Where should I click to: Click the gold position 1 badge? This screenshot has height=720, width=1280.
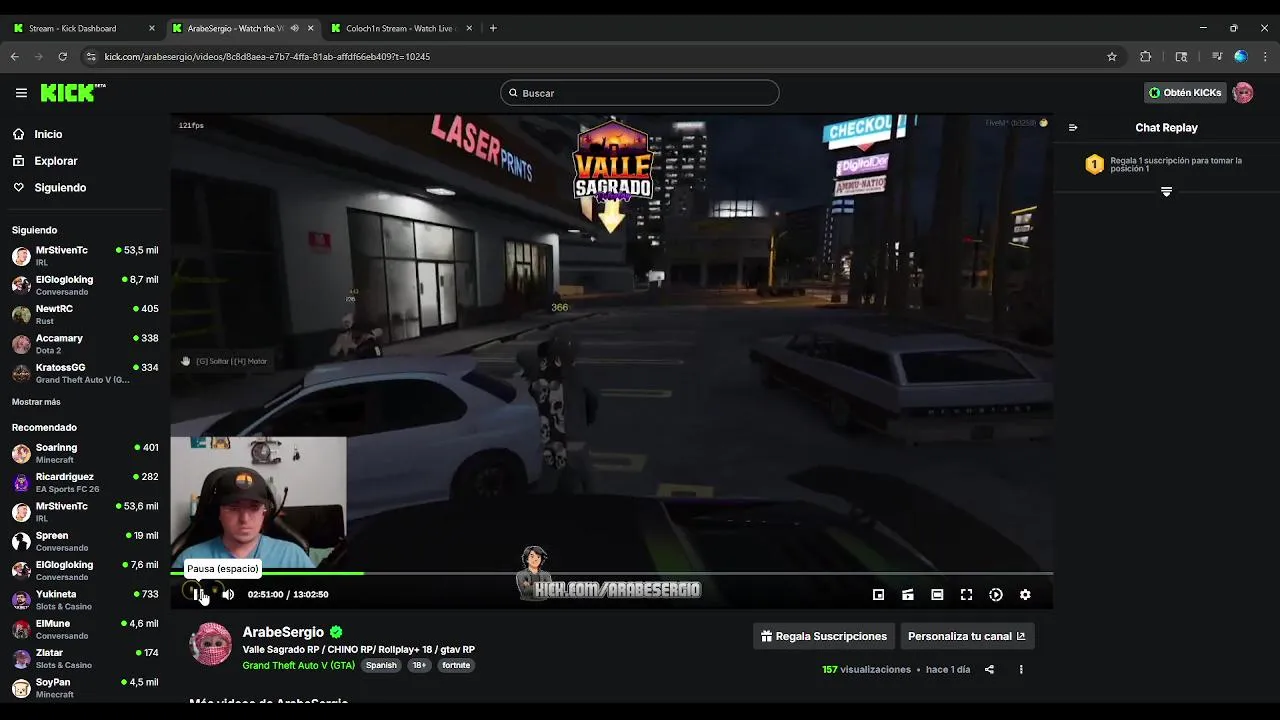point(1094,165)
